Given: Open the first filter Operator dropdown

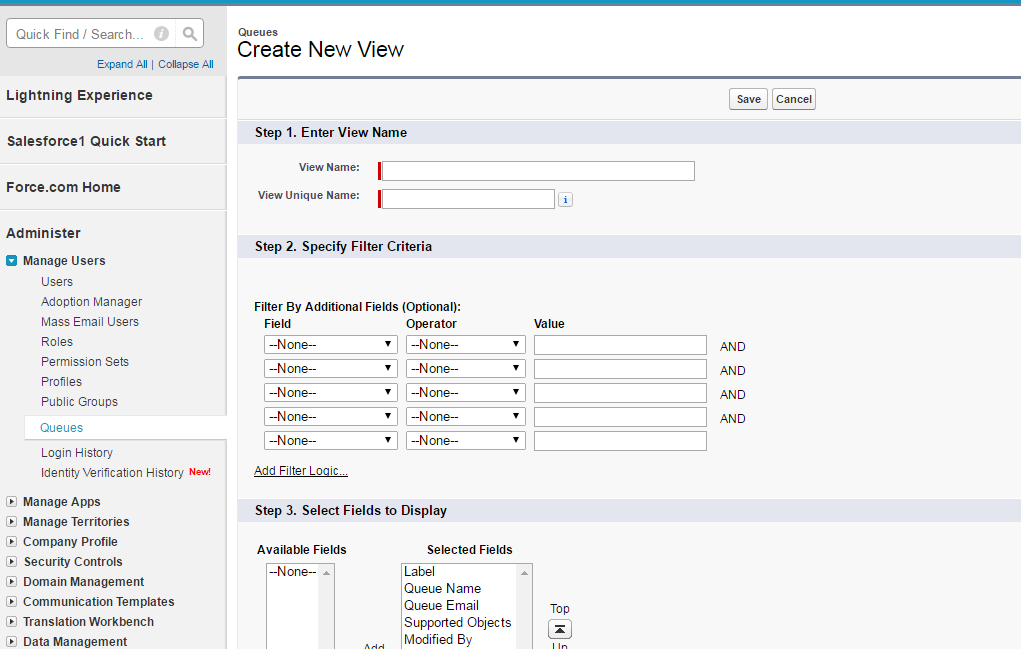Looking at the screenshot, I should tap(465, 345).
